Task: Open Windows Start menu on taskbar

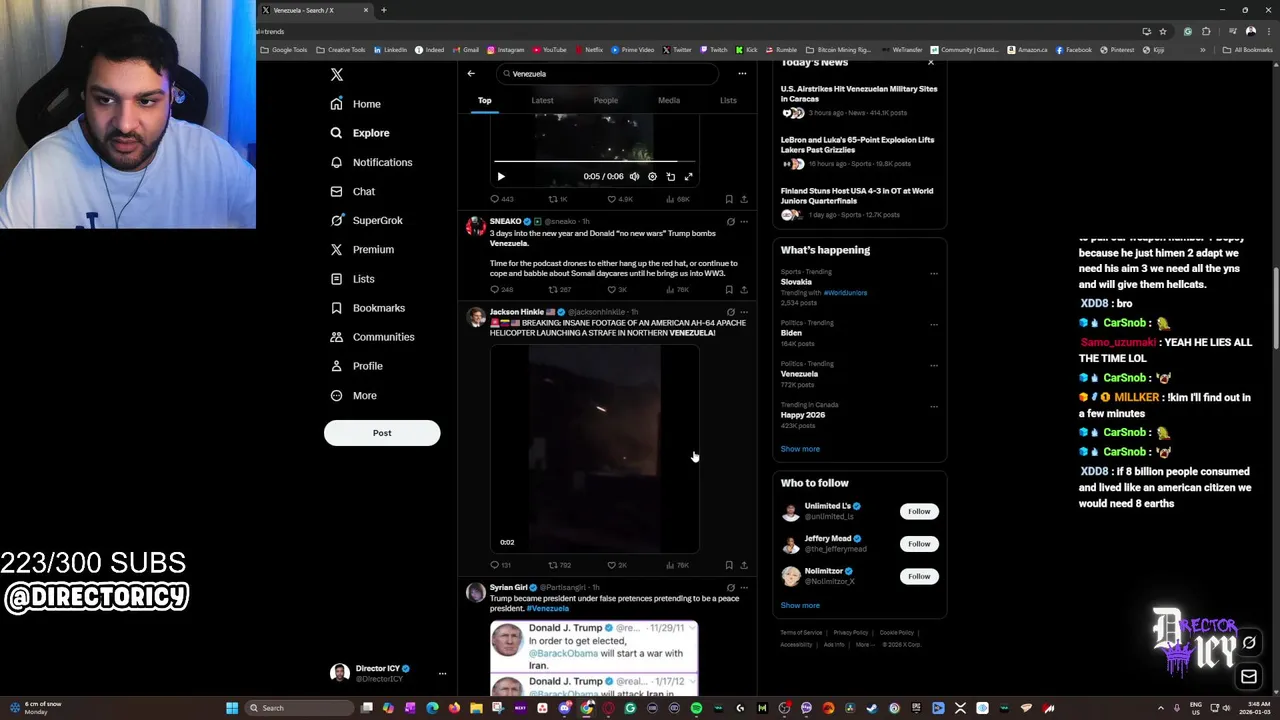Action: click(232, 708)
